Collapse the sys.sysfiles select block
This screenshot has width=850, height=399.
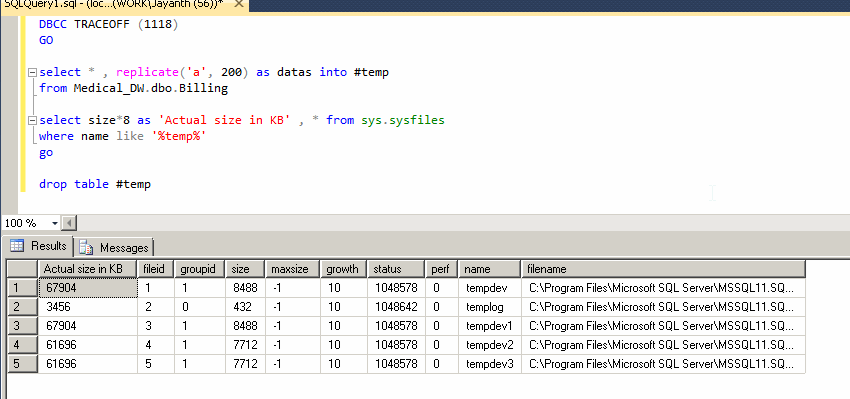(31, 120)
